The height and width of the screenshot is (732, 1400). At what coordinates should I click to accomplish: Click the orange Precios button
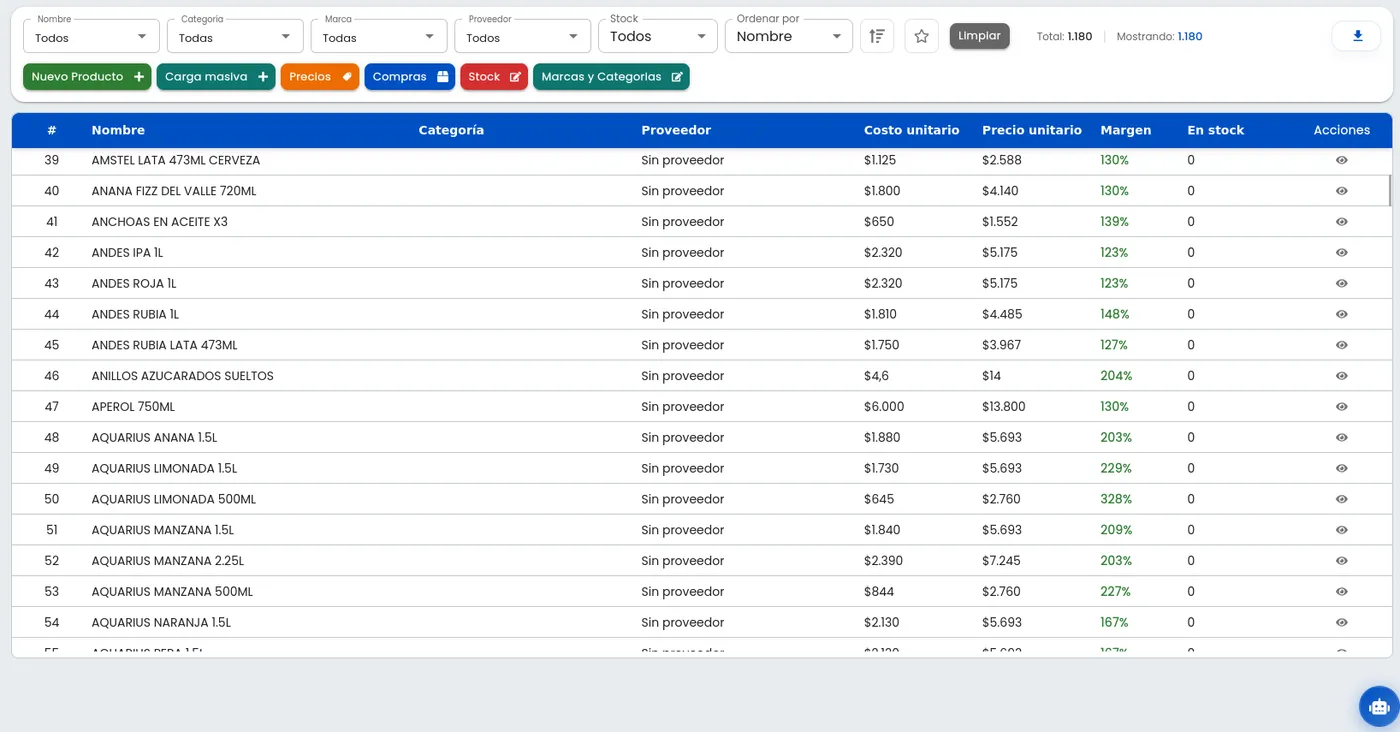click(319, 77)
